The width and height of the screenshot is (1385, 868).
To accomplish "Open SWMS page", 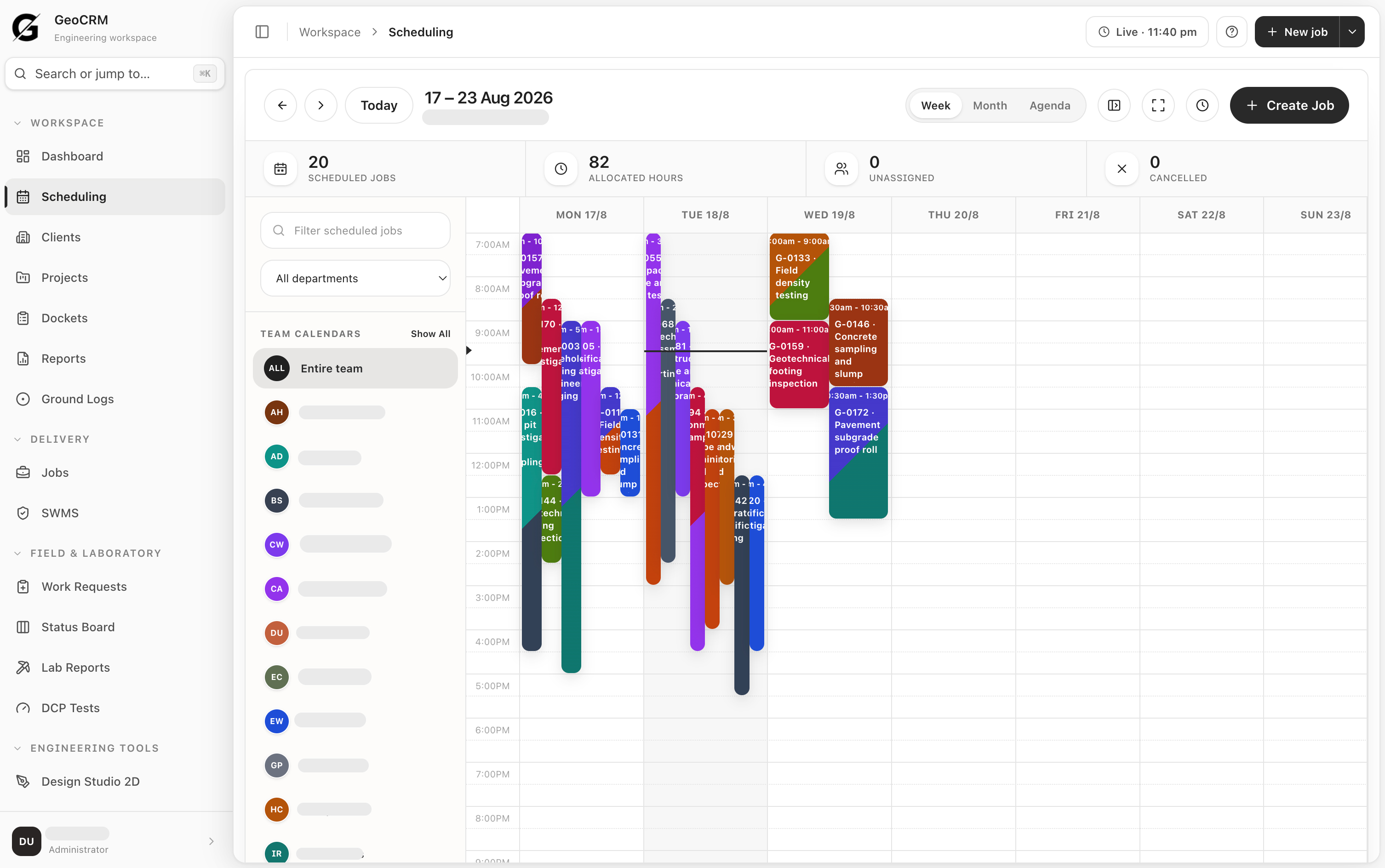I will [115, 513].
